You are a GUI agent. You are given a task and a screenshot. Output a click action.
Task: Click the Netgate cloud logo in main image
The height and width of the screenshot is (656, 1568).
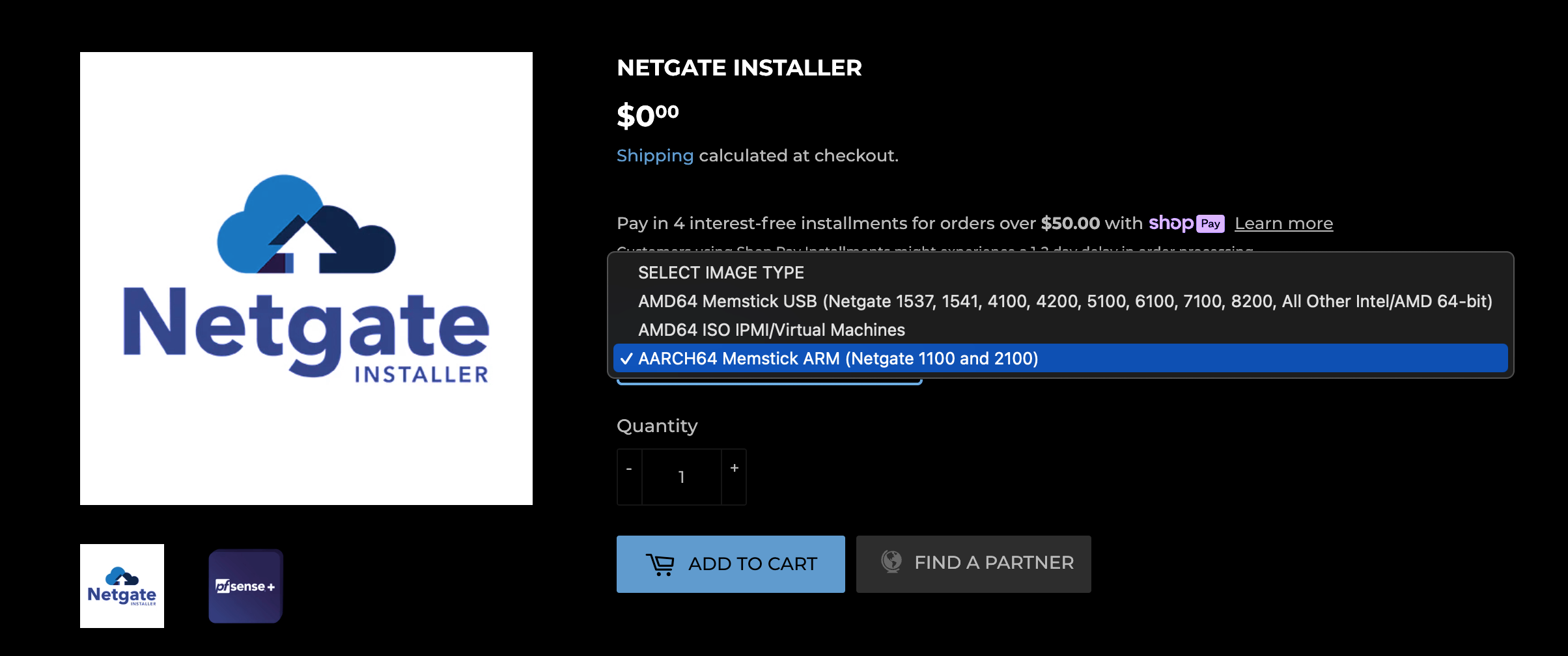[306, 224]
